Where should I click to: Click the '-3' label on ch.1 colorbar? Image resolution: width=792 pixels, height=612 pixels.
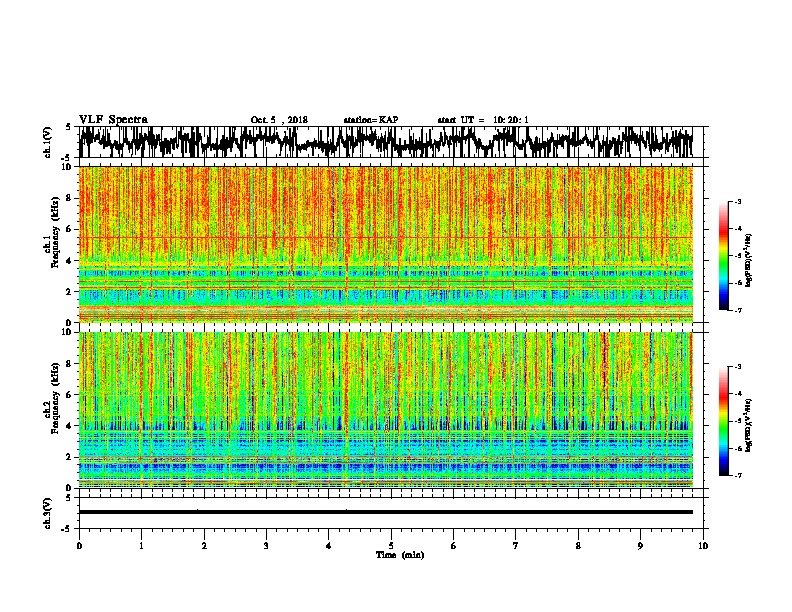737,201
